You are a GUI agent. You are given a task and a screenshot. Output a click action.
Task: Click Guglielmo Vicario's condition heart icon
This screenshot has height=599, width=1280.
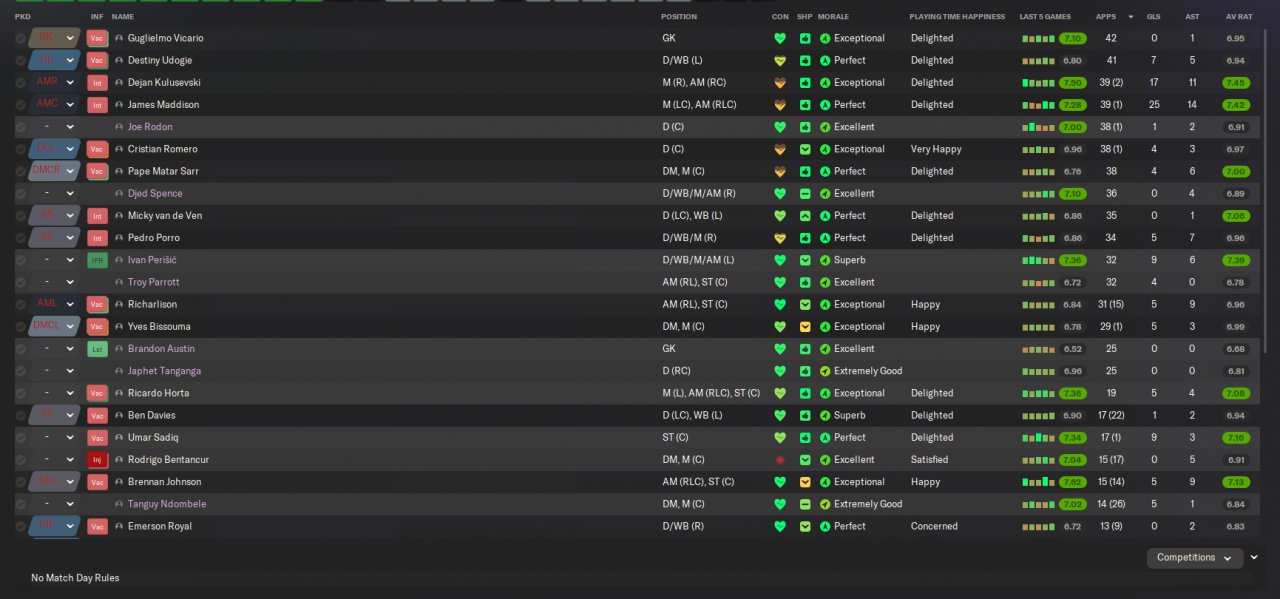pos(780,38)
